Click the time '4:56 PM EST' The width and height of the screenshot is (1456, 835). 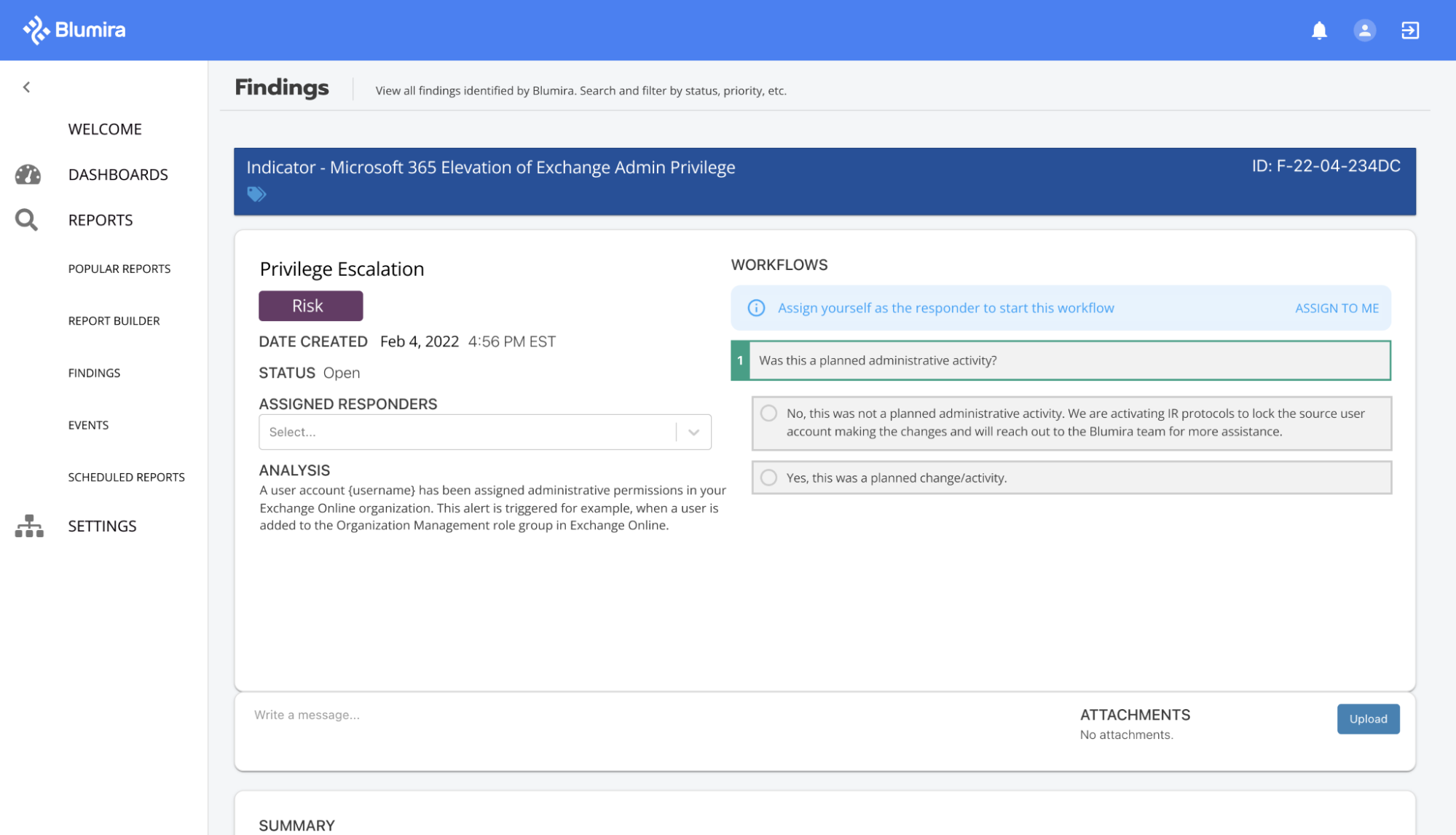[511, 341]
